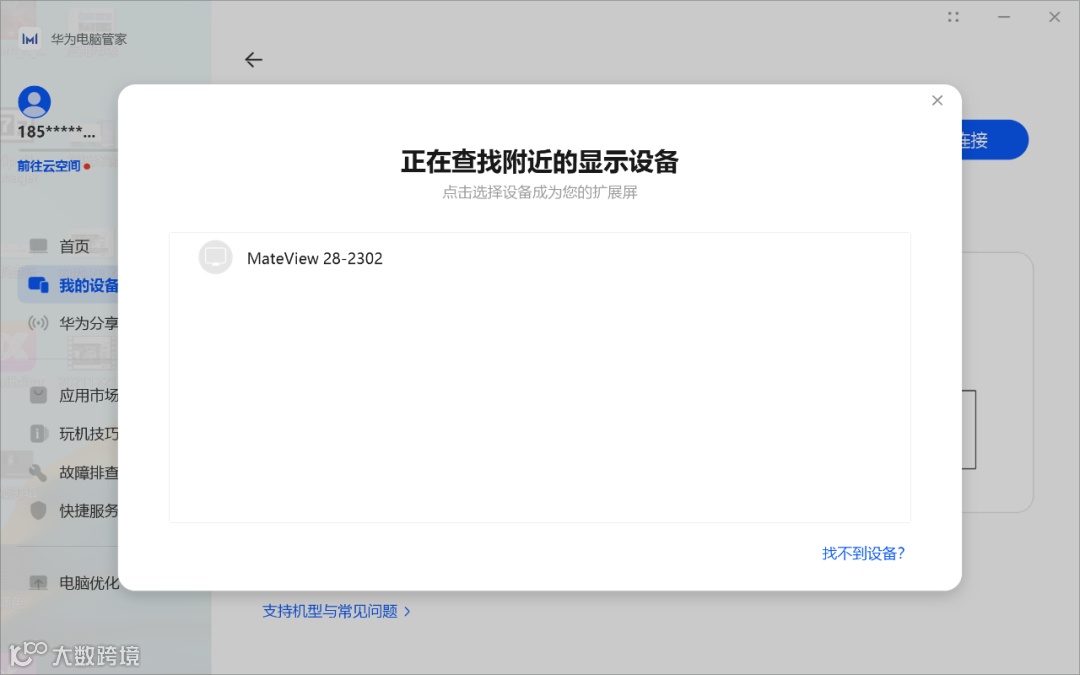The height and width of the screenshot is (675, 1080).
Task: Select 我的设备 in the sidebar
Action: tap(69, 285)
